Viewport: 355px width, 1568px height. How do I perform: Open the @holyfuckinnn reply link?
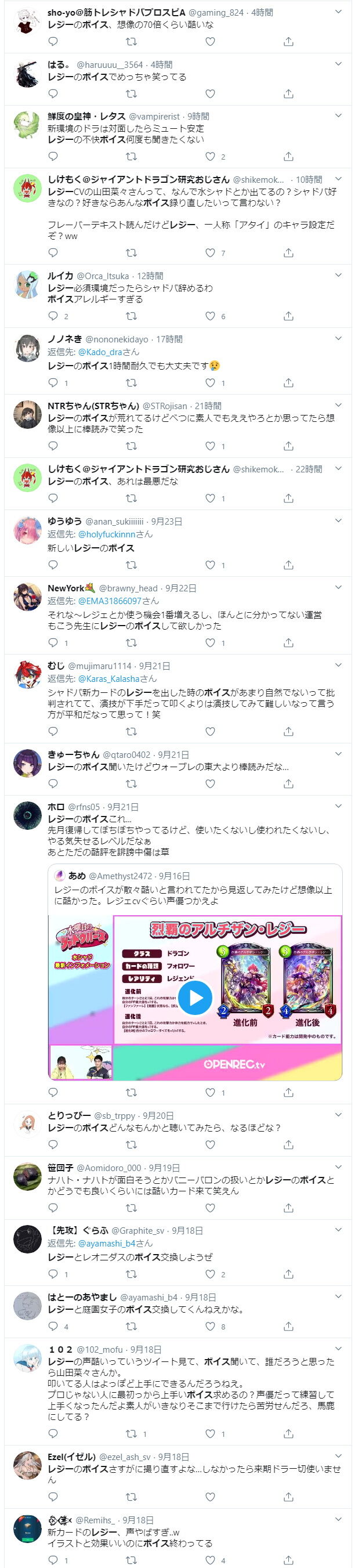point(107,534)
